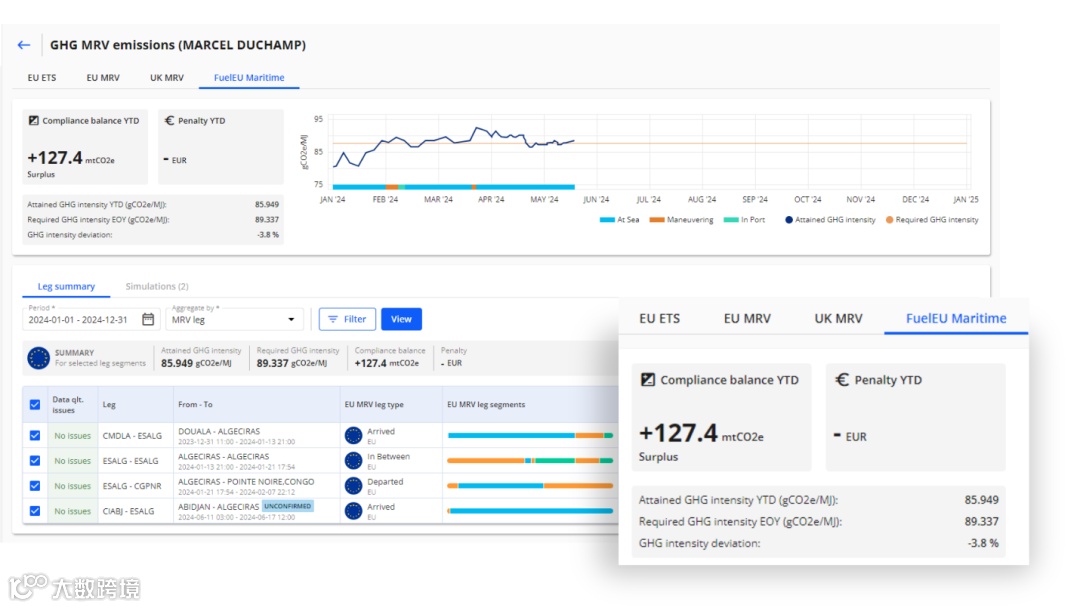This screenshot has height=608, width=1080.
Task: Click the -3.8 % deviation value in the popup
Action: tap(983, 543)
